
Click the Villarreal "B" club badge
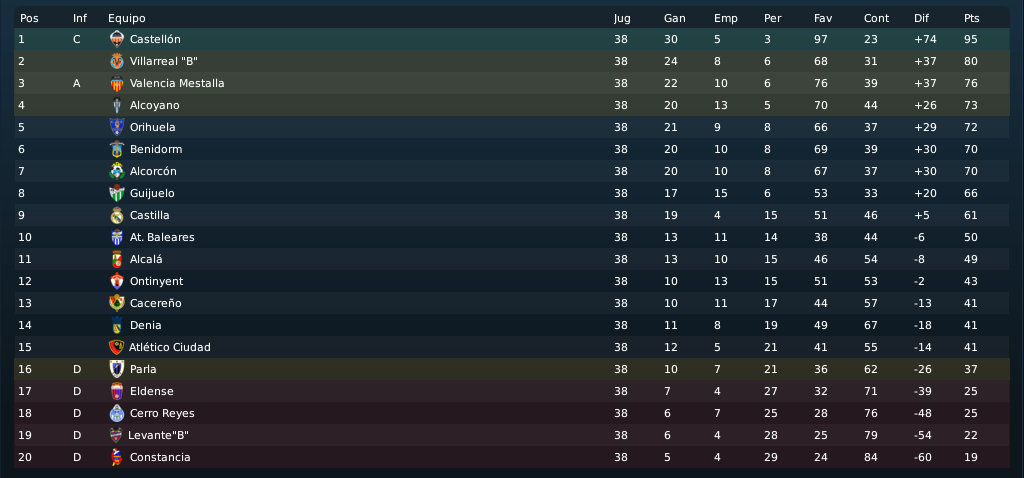pos(117,61)
